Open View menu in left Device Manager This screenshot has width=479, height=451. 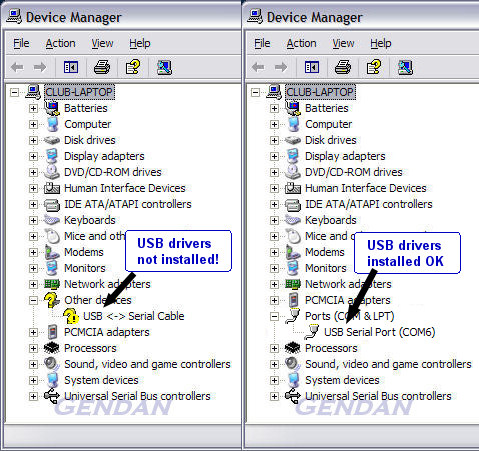click(103, 43)
